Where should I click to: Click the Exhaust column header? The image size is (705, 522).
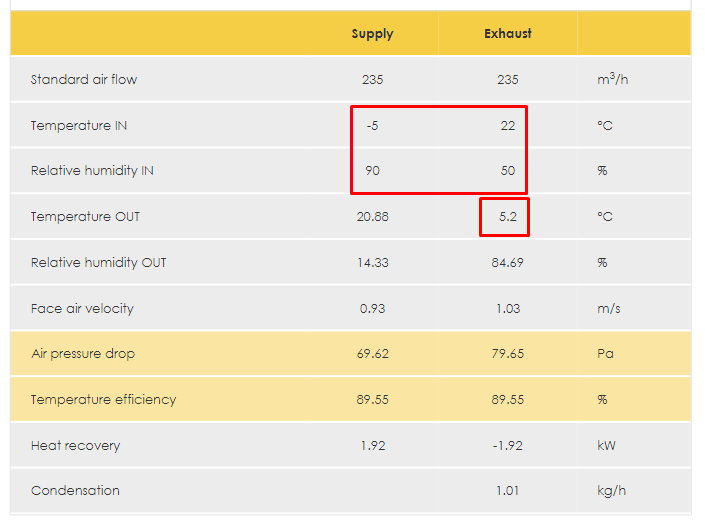pyautogui.click(x=508, y=33)
